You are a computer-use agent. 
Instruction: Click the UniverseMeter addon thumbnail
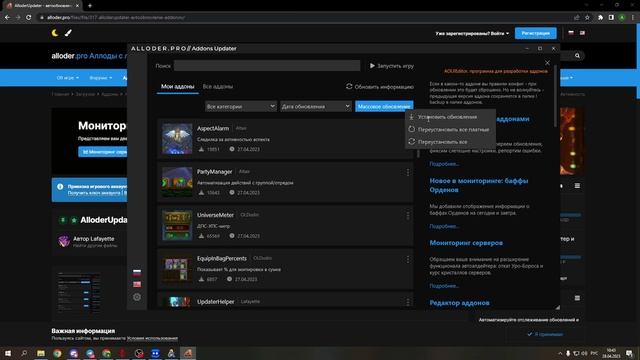177,225
